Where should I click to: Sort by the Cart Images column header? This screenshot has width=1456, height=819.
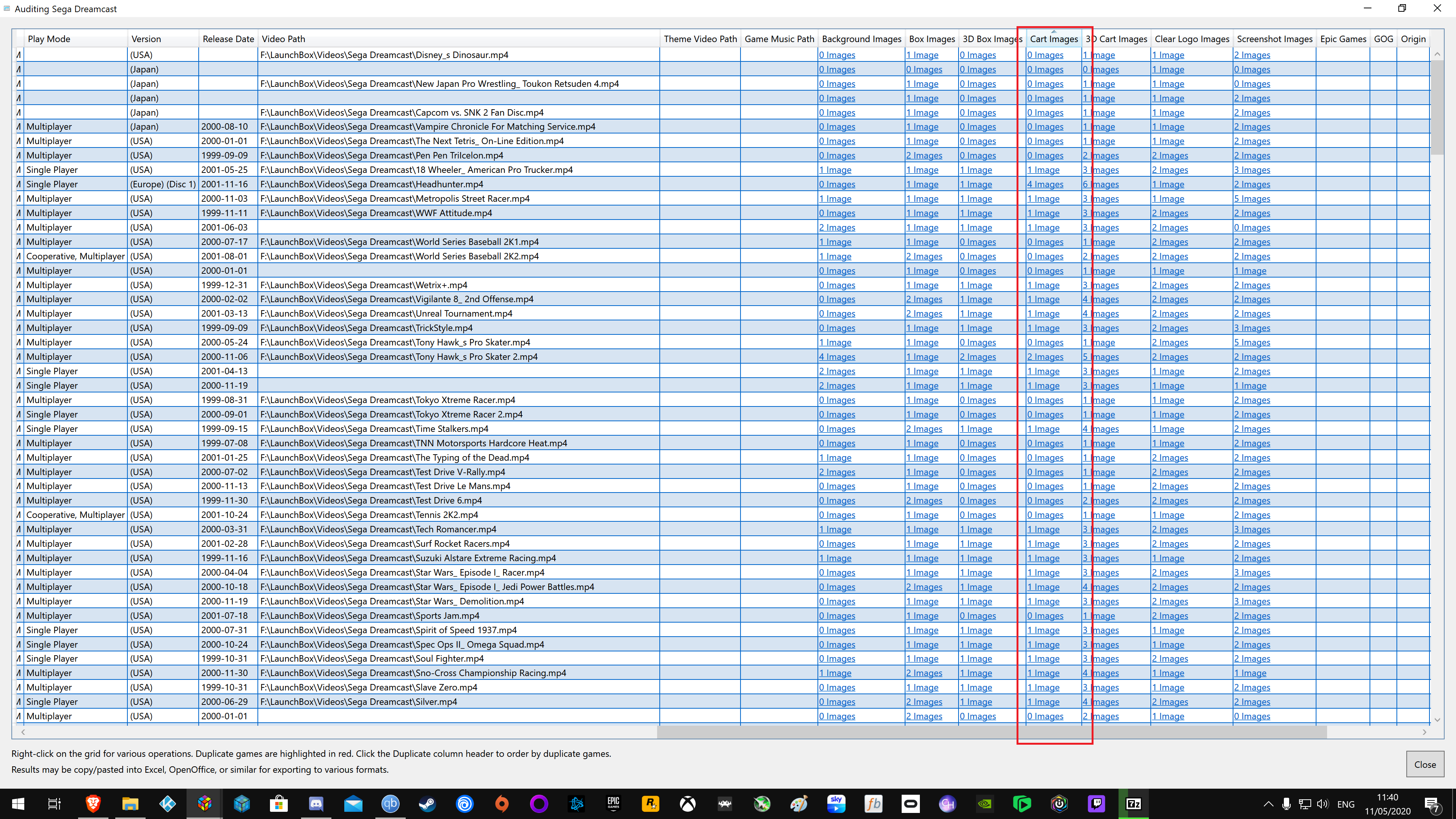coord(1054,39)
